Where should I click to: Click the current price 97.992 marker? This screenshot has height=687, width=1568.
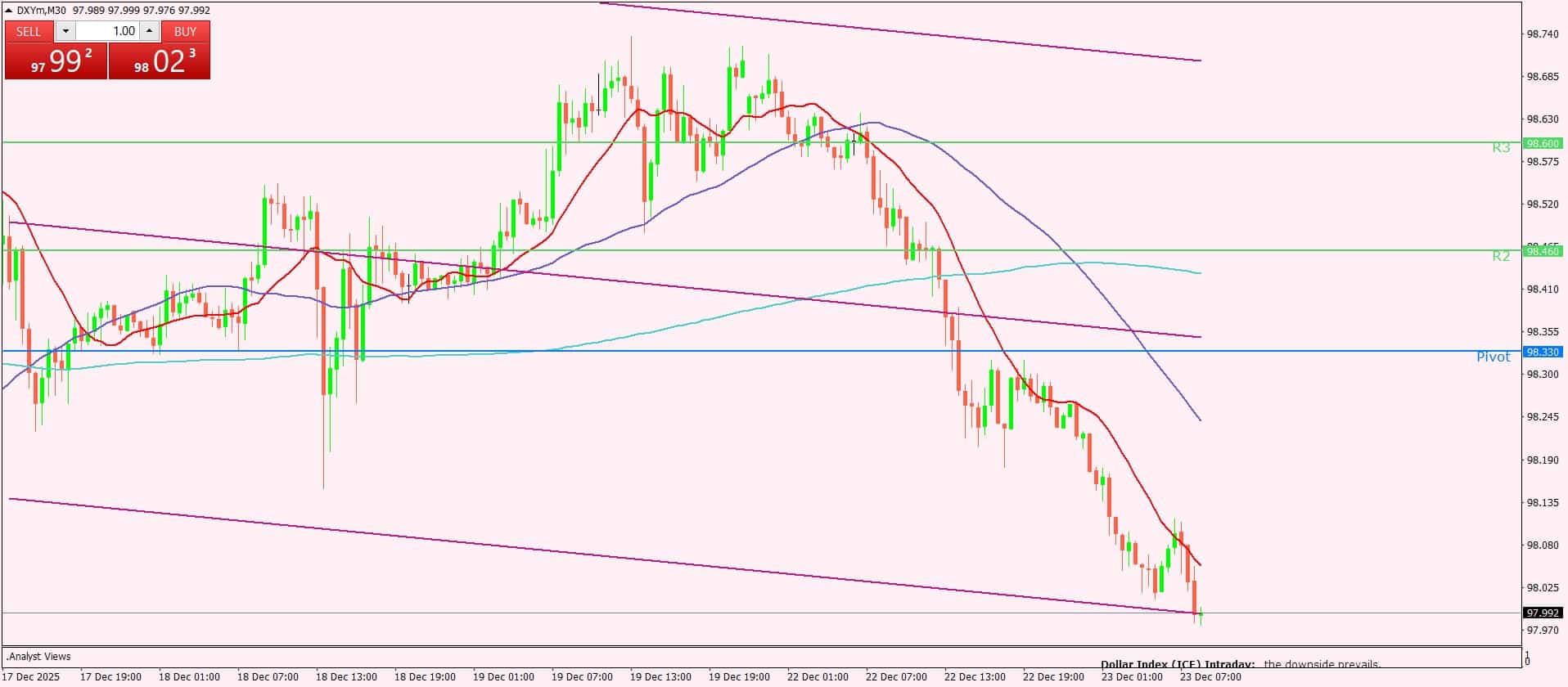(1543, 613)
